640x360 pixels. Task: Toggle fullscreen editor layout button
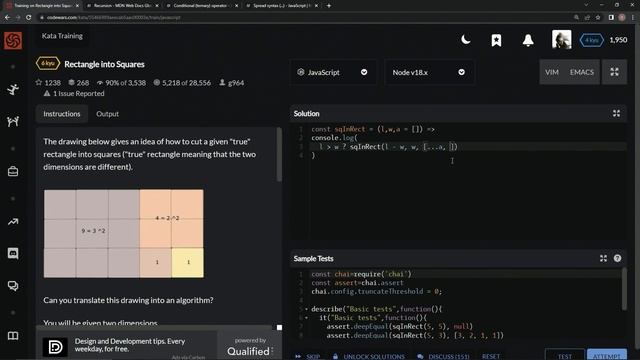(x=614, y=72)
